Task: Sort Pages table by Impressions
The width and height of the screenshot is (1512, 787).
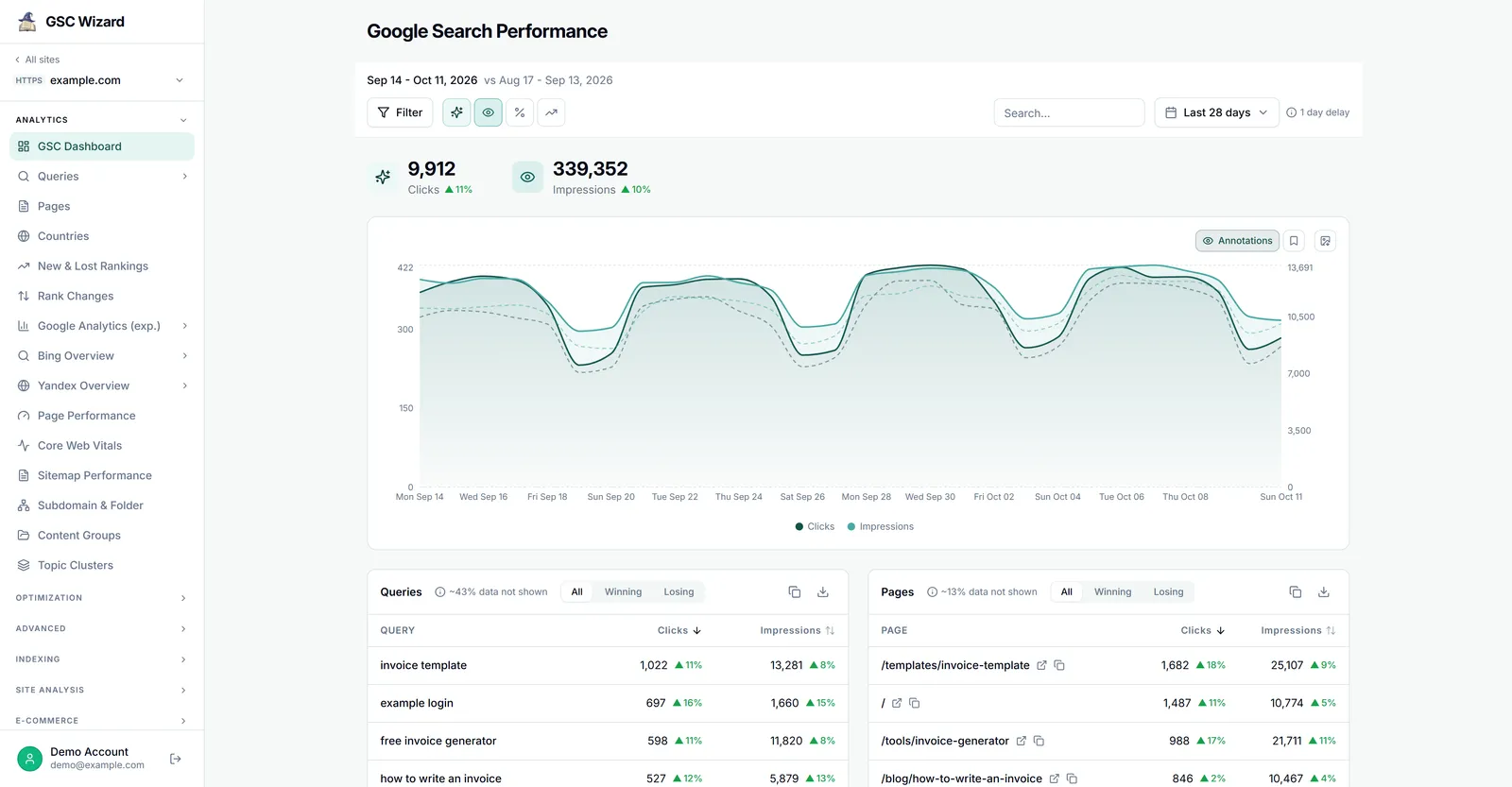Action: pos(1297,630)
